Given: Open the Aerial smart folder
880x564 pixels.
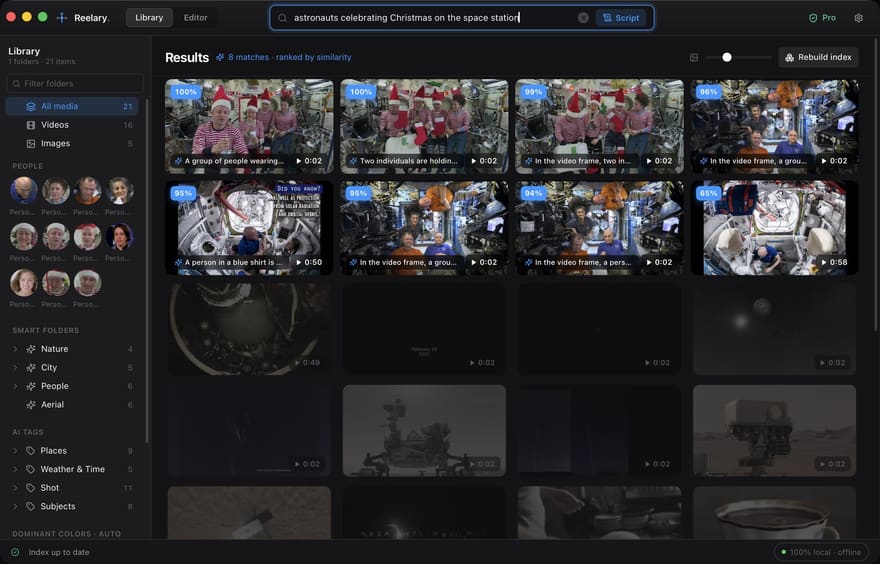Looking at the screenshot, I should pos(72,405).
